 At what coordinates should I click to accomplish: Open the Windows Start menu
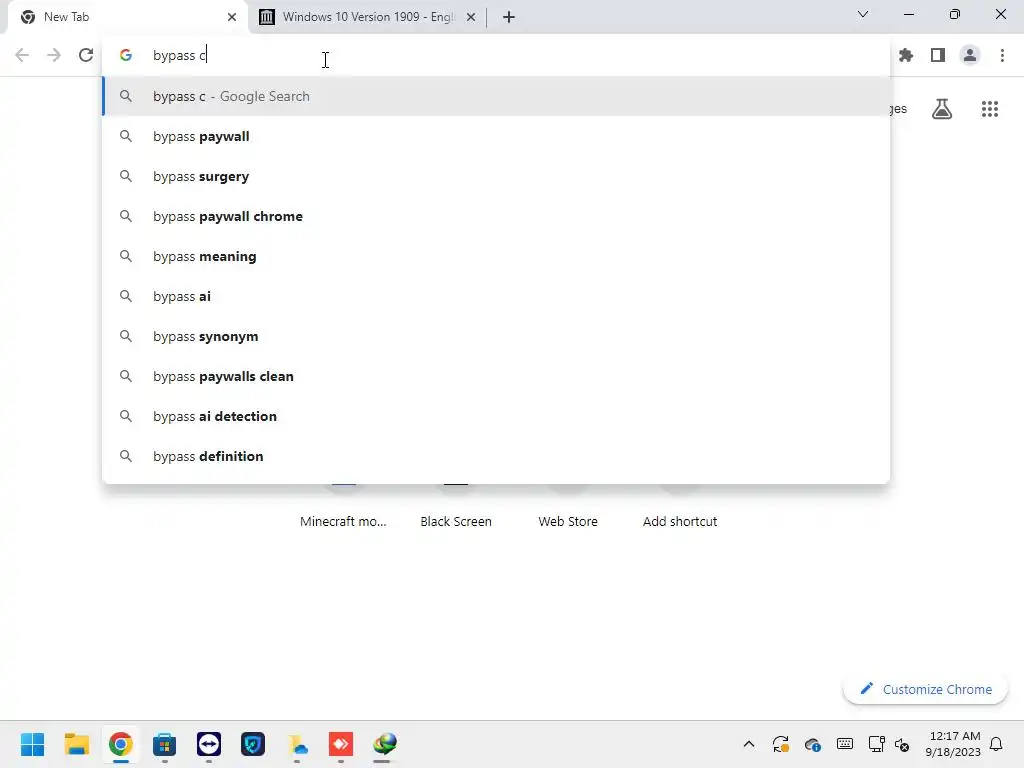point(33,744)
